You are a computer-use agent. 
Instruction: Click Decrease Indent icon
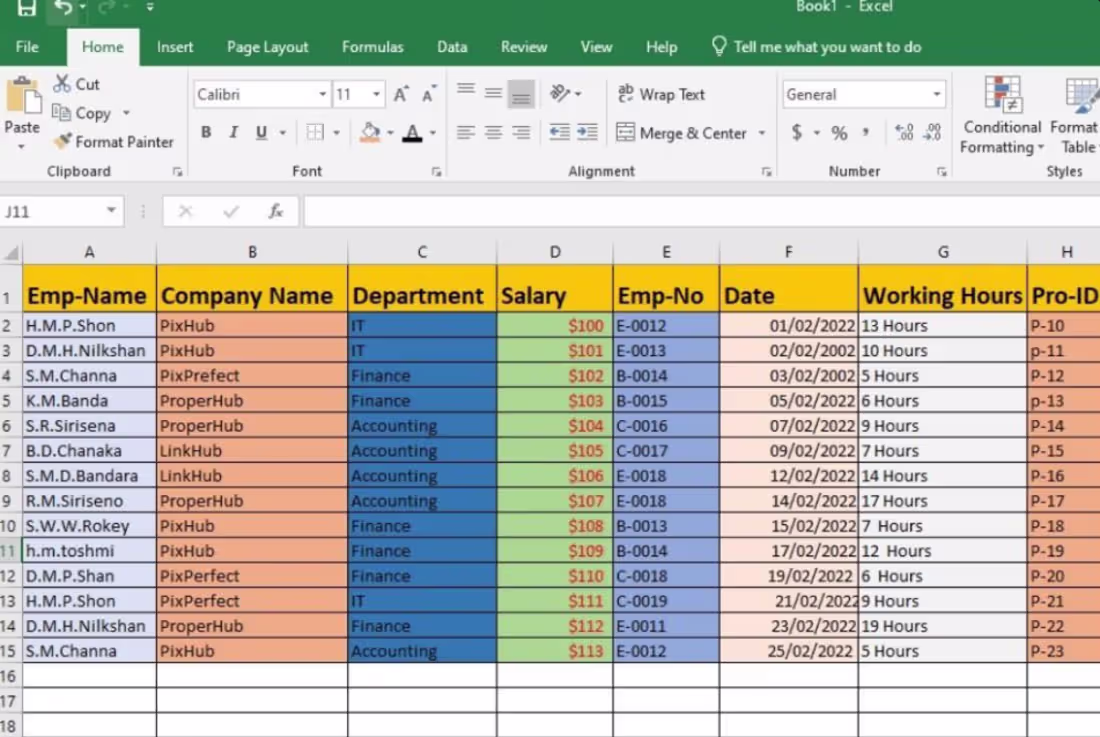click(559, 132)
